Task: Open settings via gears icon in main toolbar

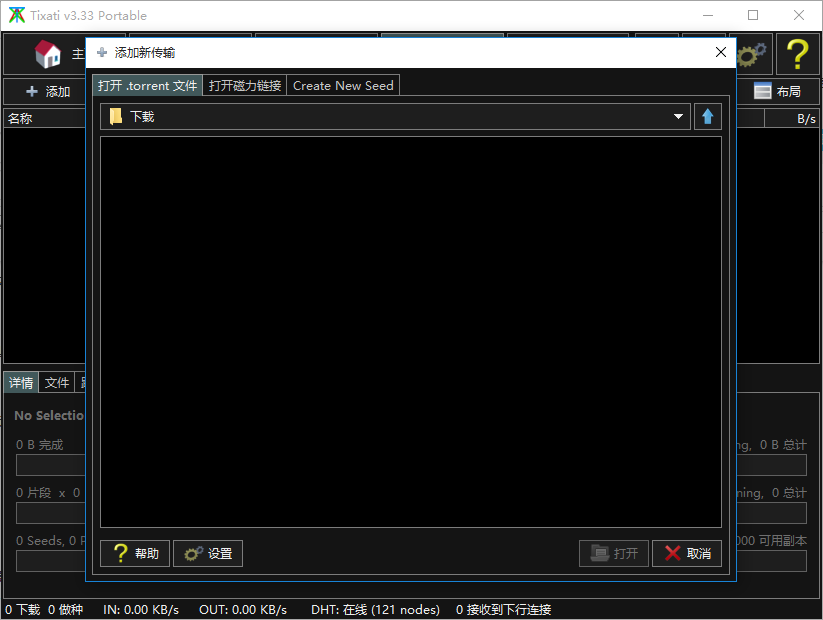Action: [x=753, y=54]
